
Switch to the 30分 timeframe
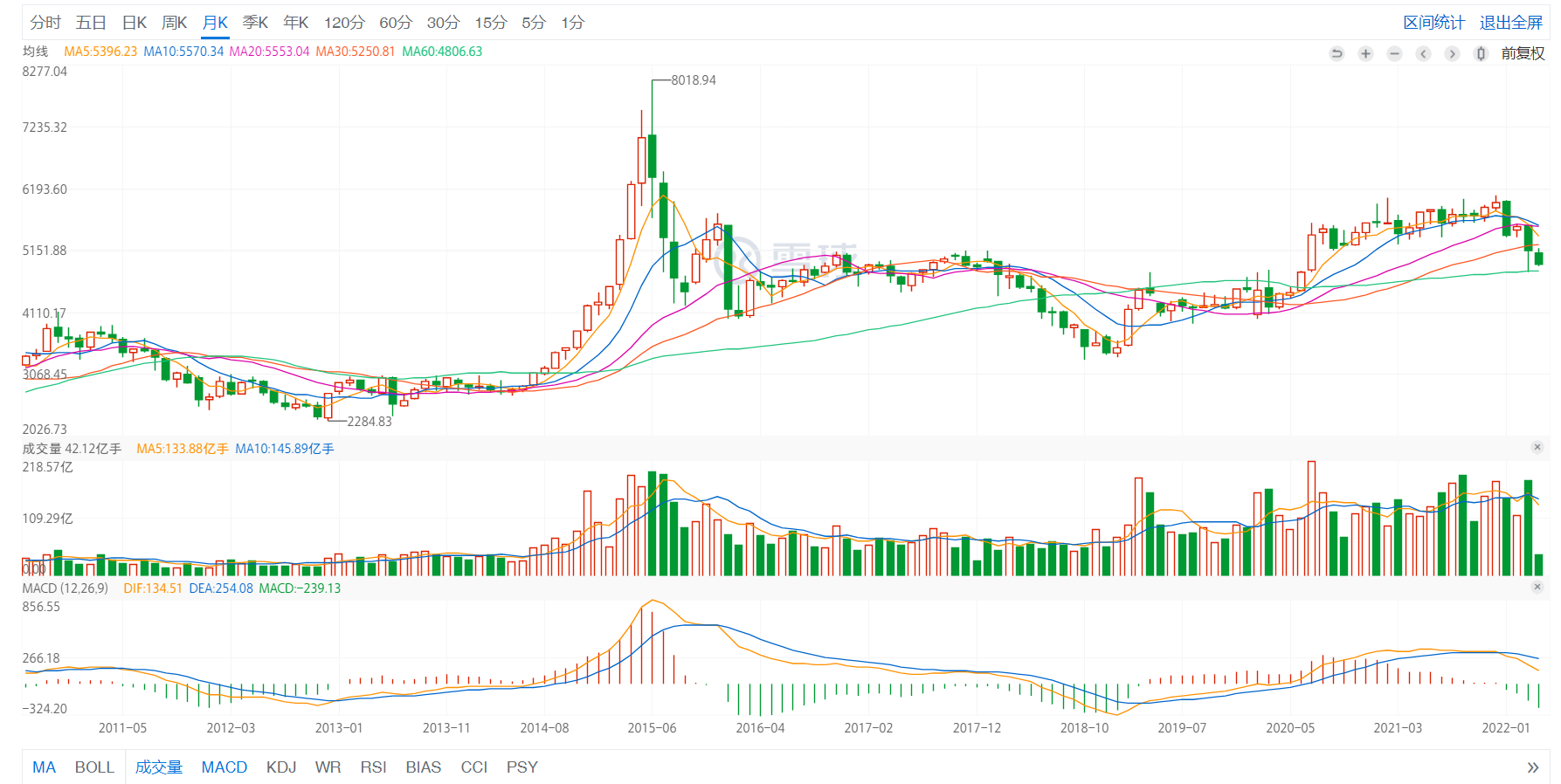[x=443, y=23]
